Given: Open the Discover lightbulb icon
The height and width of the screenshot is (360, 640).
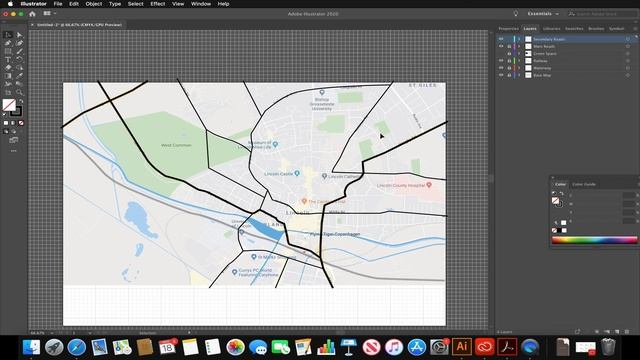Looking at the screenshot, I should 516,13.
